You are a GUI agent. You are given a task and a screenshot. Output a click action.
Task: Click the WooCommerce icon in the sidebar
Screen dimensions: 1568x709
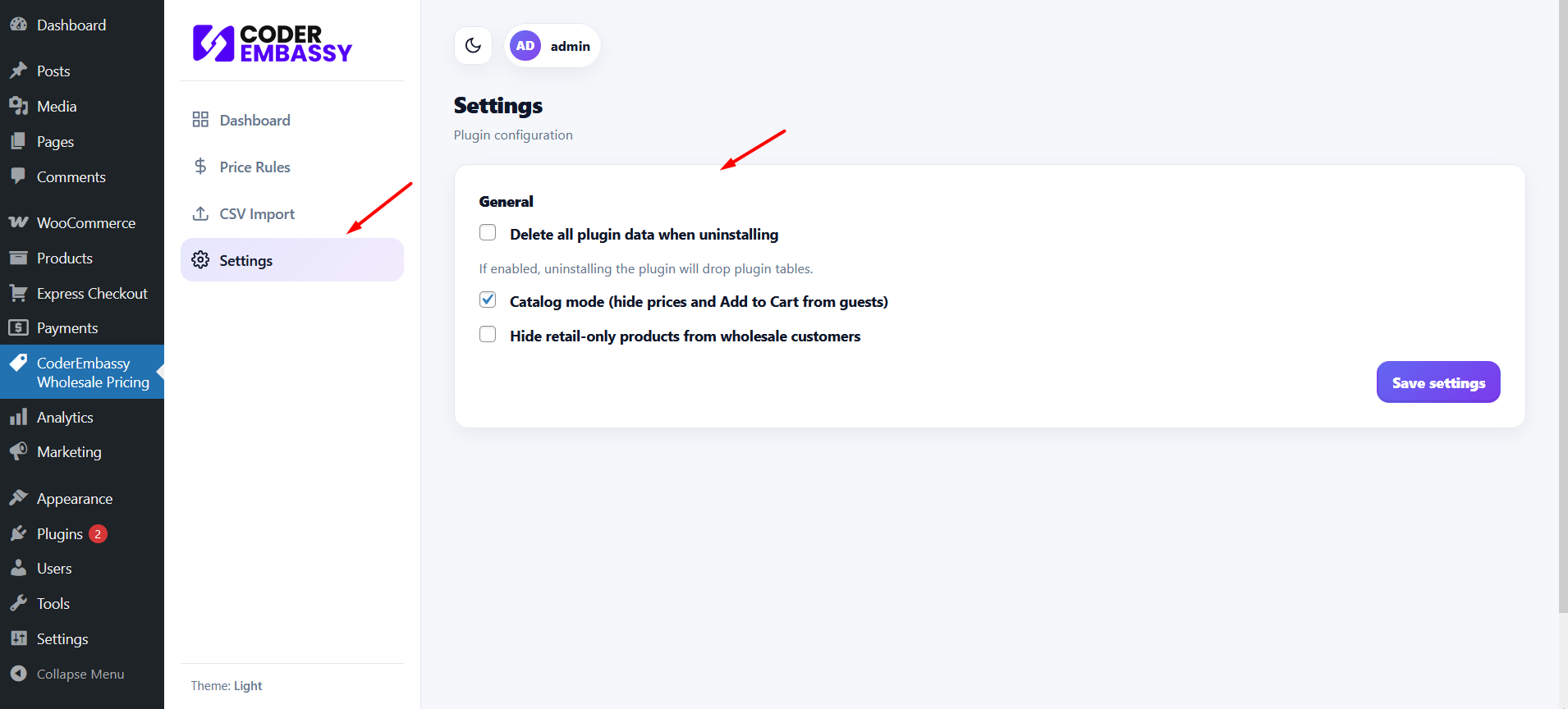pos(18,222)
